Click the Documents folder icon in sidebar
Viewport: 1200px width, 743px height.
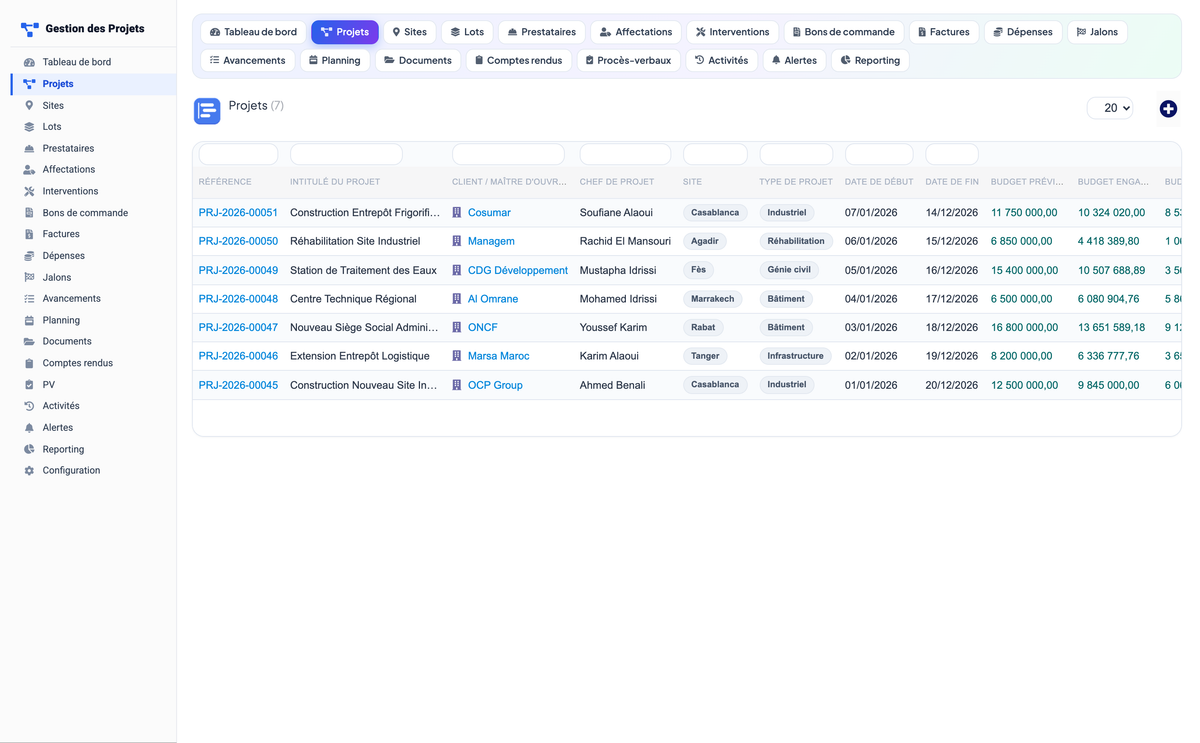tap(29, 342)
